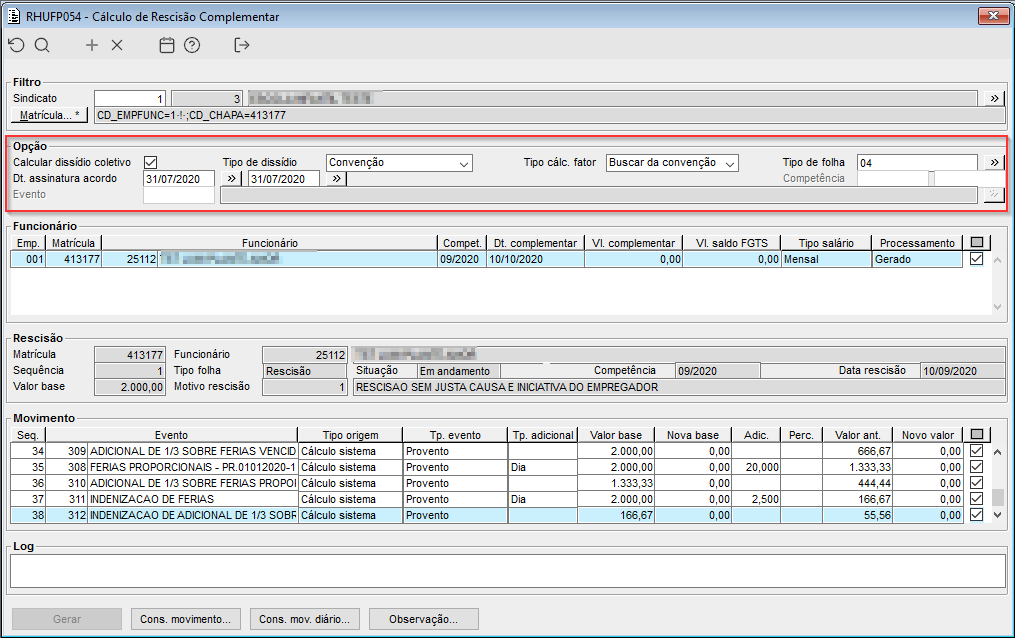
Task: Toggle select-all checkbox in Movimento header
Action: pyautogui.click(x=977, y=434)
